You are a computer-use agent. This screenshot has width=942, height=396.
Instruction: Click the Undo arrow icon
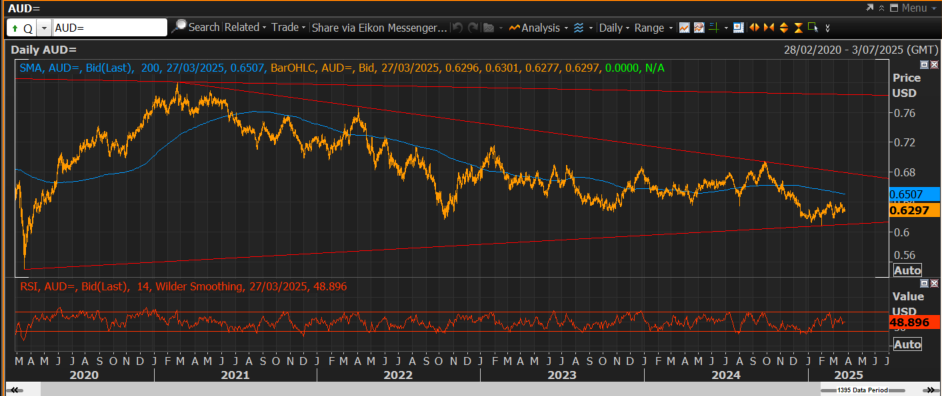coord(457,28)
